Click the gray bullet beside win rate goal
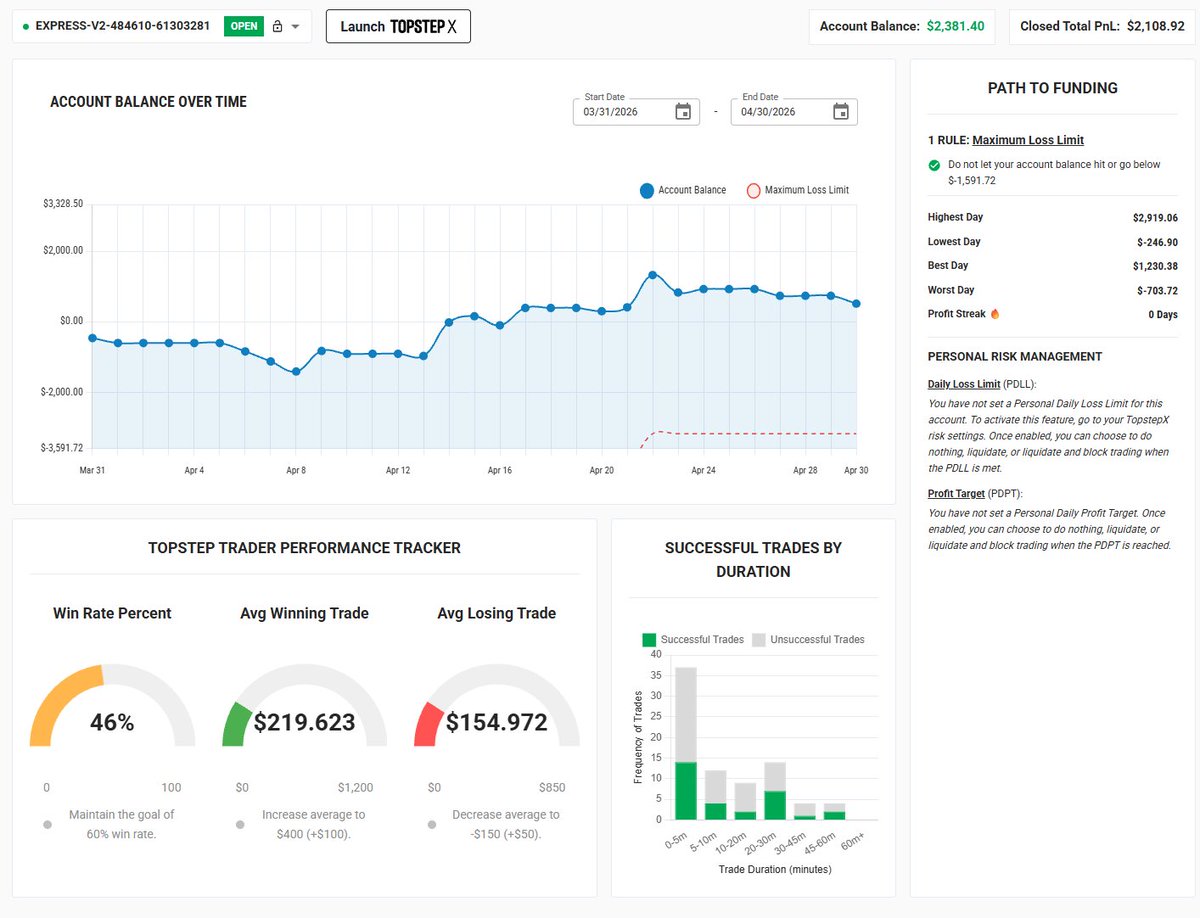This screenshot has width=1200, height=918. click(x=47, y=825)
